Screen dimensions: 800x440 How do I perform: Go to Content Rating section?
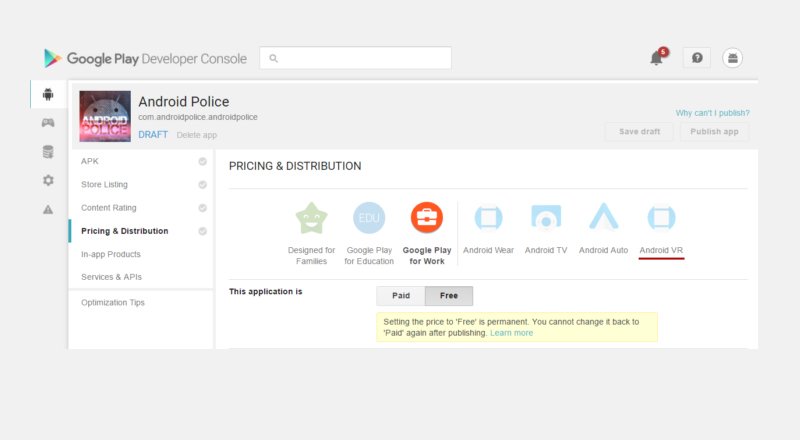click(x=108, y=208)
